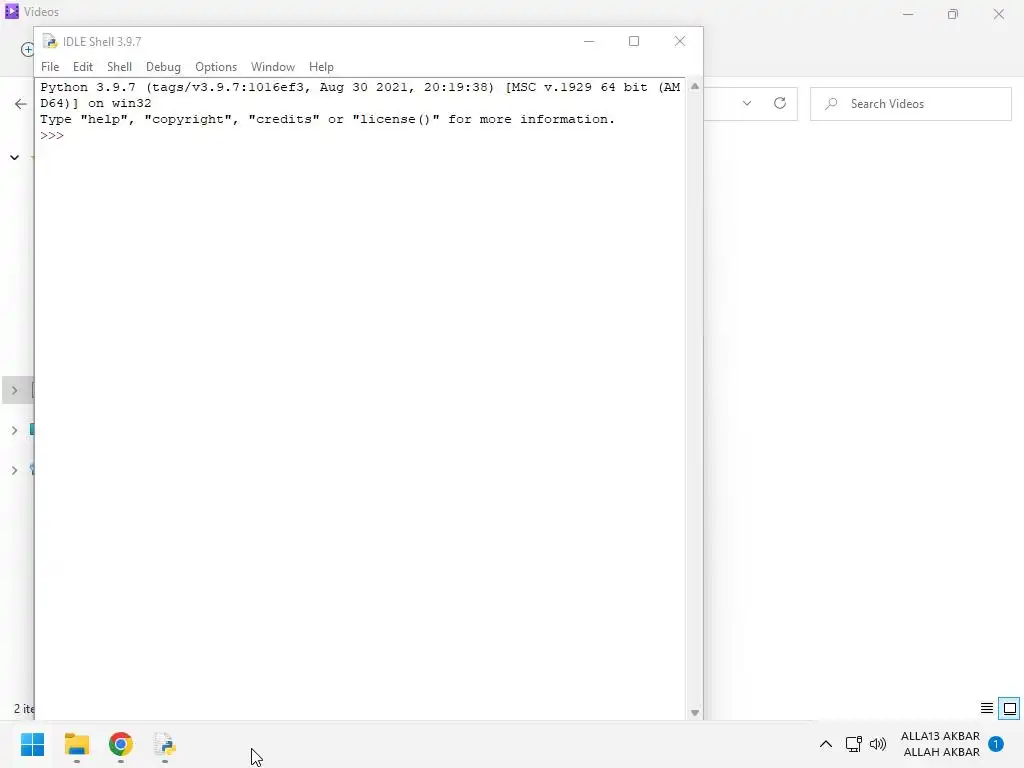1024x768 pixels.
Task: Click the IDLE scrollbar up arrow
Action: (x=695, y=86)
